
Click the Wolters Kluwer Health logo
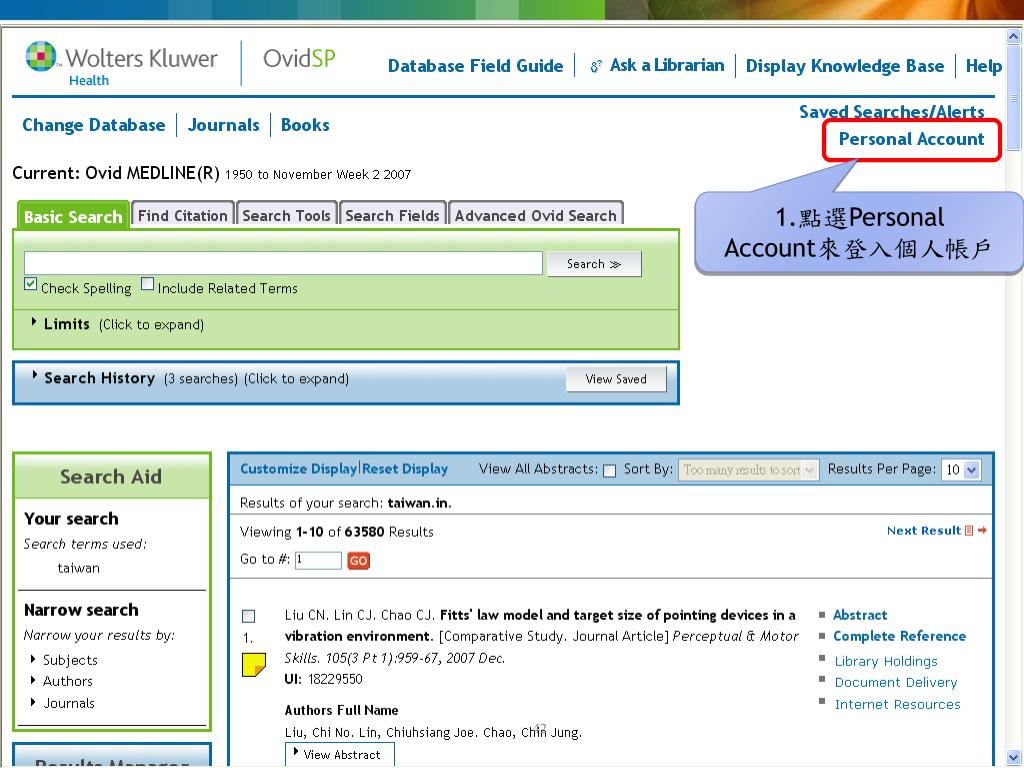(x=121, y=63)
